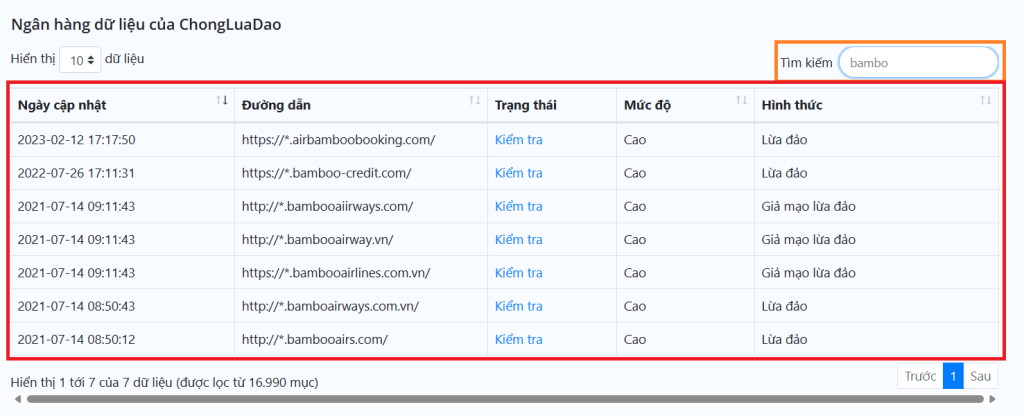This screenshot has width=1024, height=416.
Task: Click Kiểm tra for bambooaiirways.com
Action: [519, 206]
